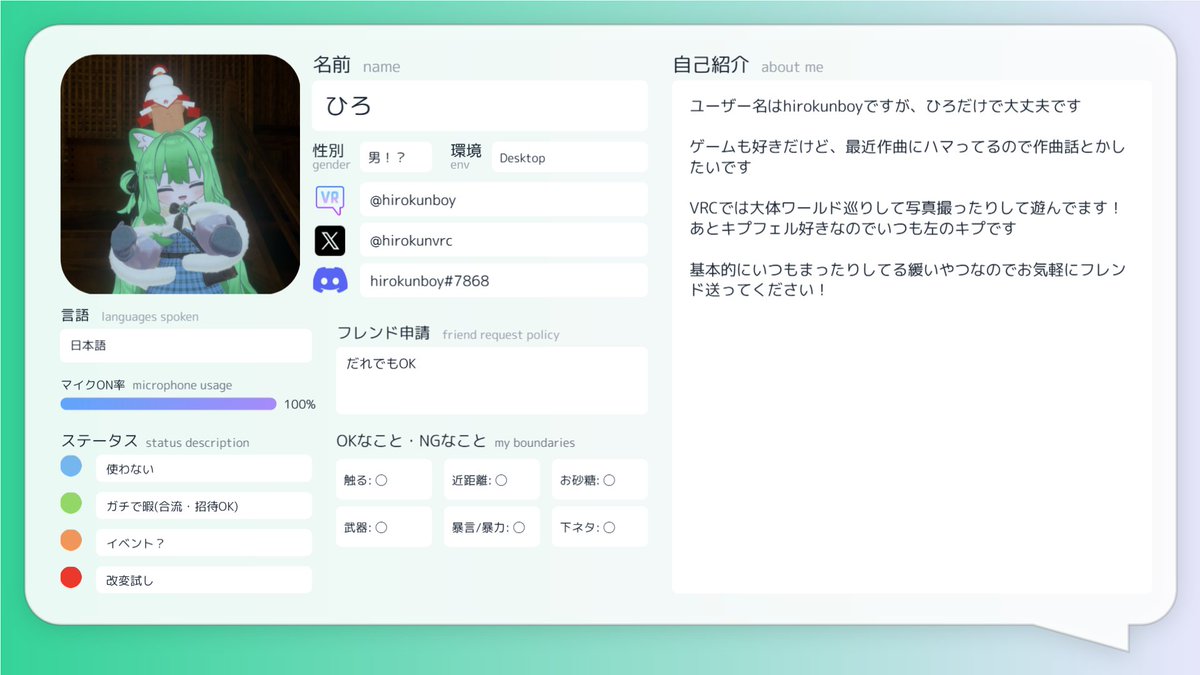Click the フレンド申請 friend request heading
The width and height of the screenshot is (1200, 675).
click(448, 333)
